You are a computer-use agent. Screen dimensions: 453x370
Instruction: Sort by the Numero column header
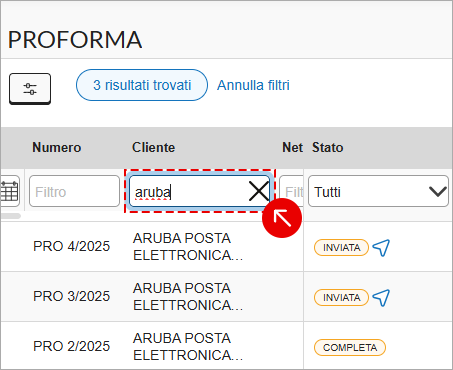click(57, 147)
